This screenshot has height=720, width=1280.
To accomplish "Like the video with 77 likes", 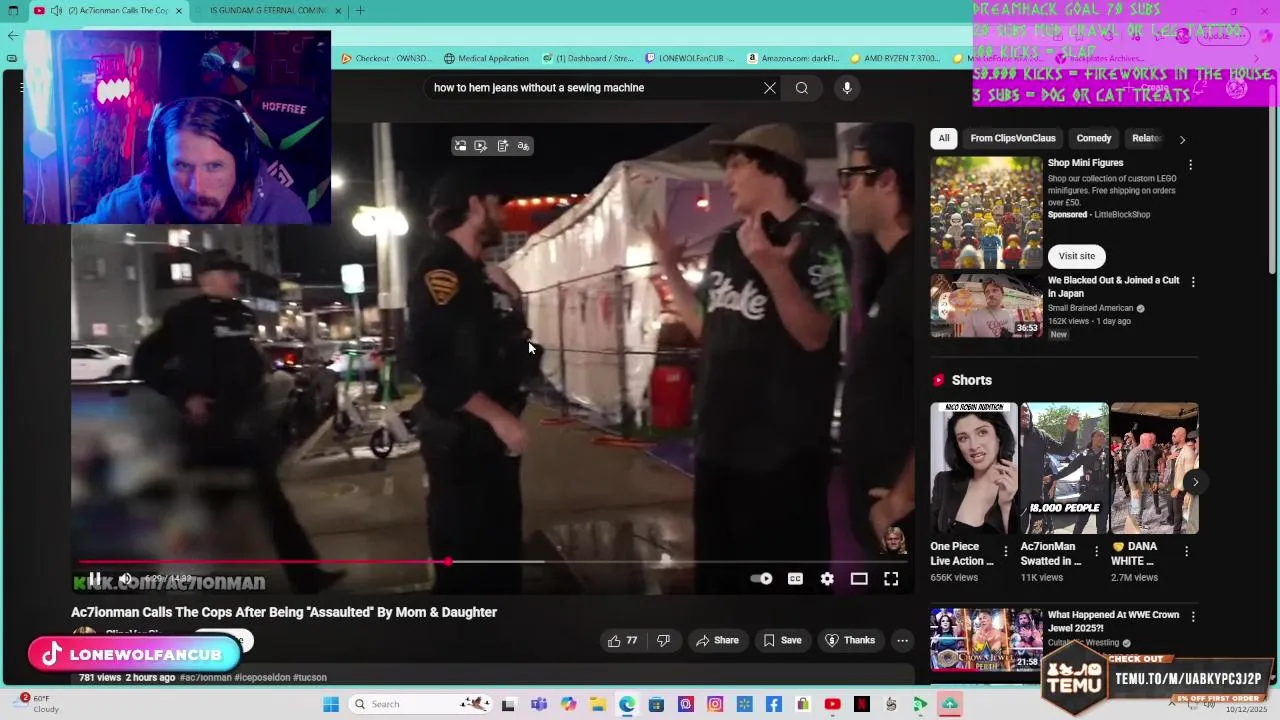I will pos(622,641).
